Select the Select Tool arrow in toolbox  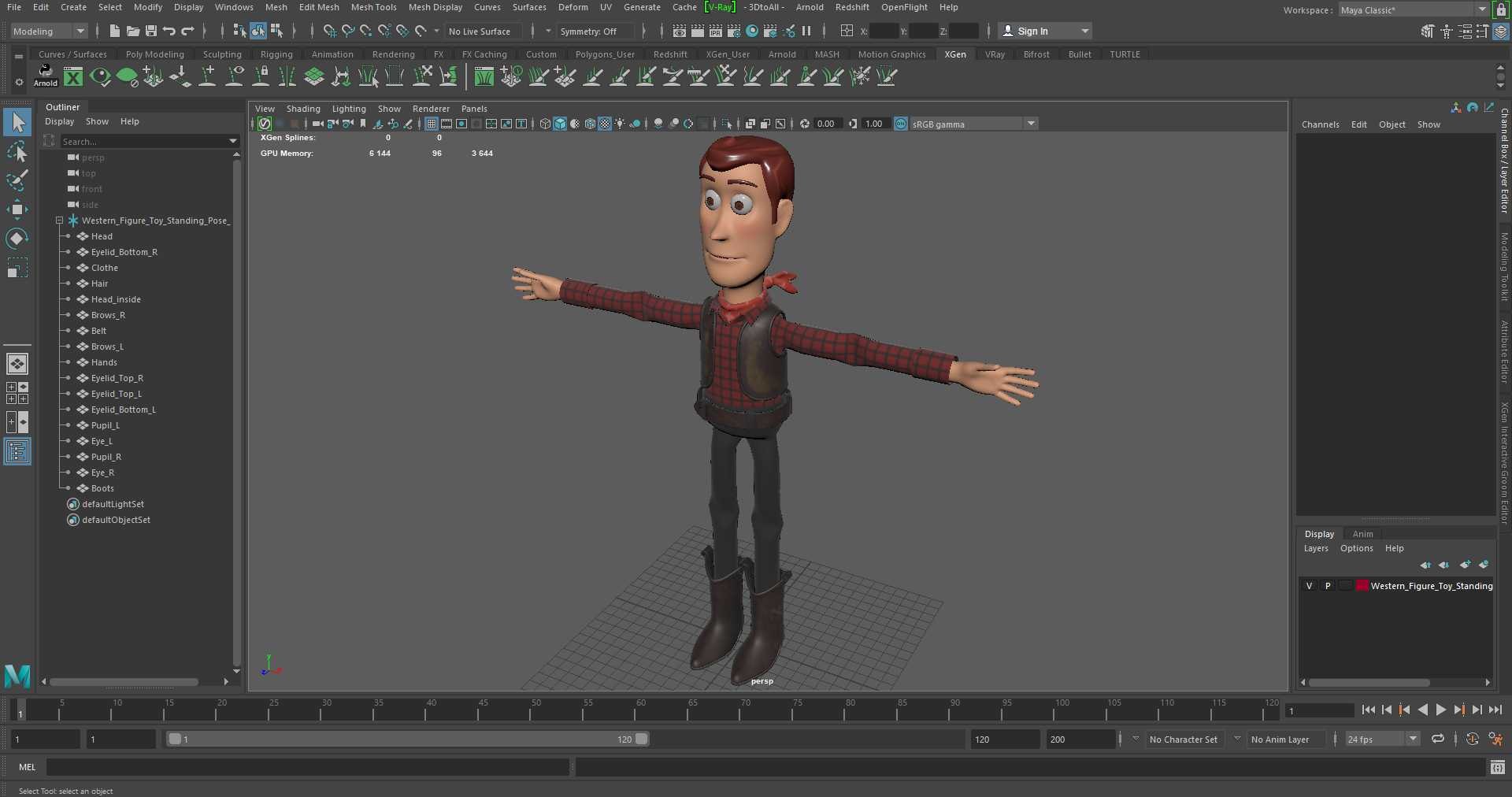tap(17, 122)
